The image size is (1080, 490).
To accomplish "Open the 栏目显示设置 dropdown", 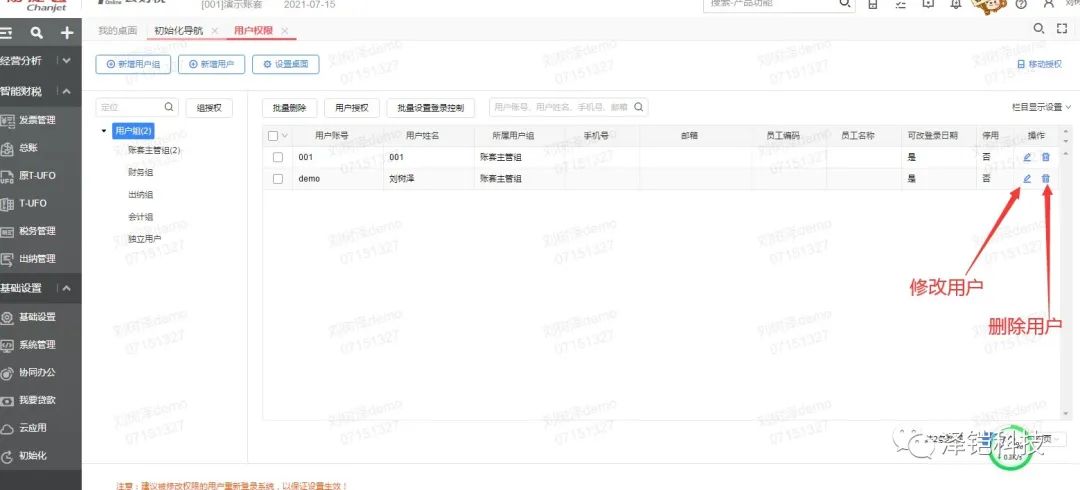I will point(1041,108).
